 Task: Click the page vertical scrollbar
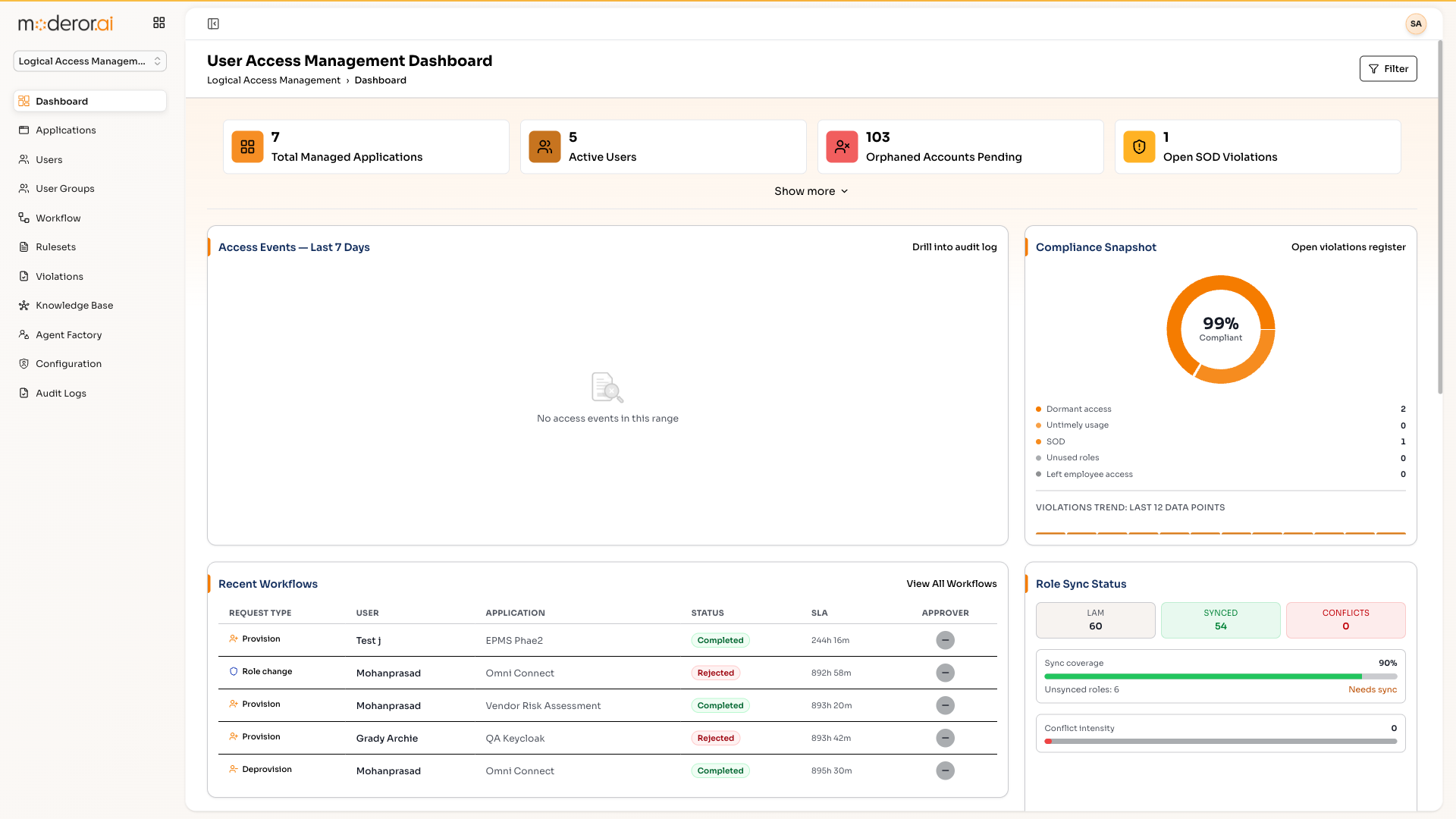pos(1439,216)
